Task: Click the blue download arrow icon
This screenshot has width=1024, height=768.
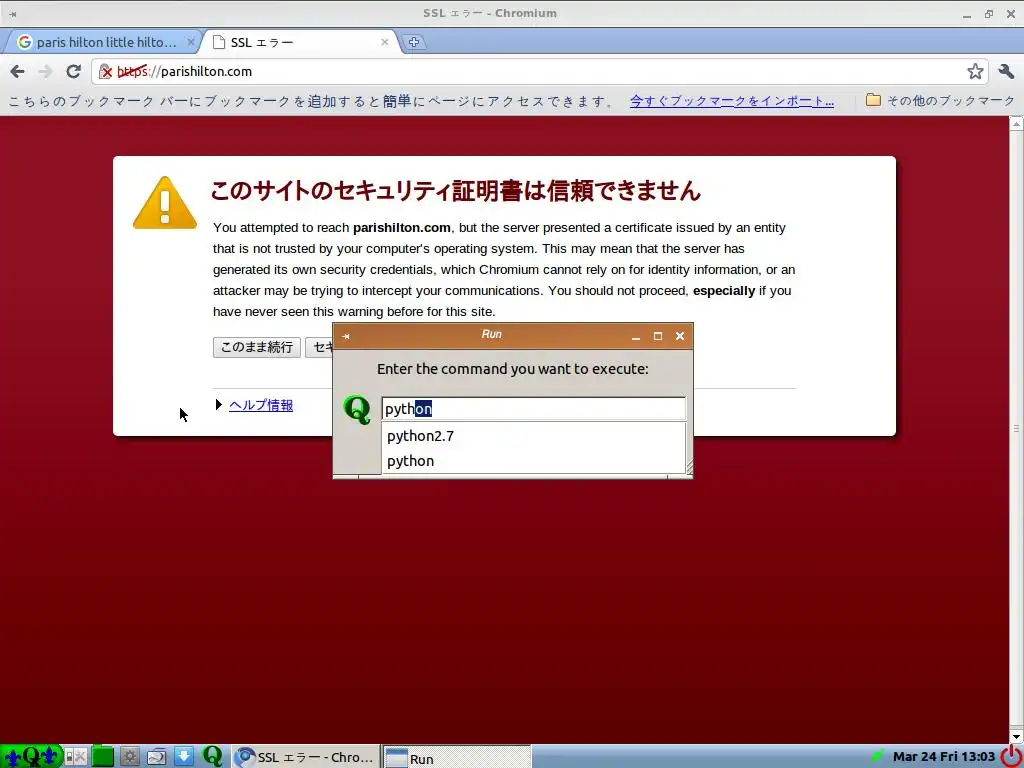Action: (x=184, y=756)
